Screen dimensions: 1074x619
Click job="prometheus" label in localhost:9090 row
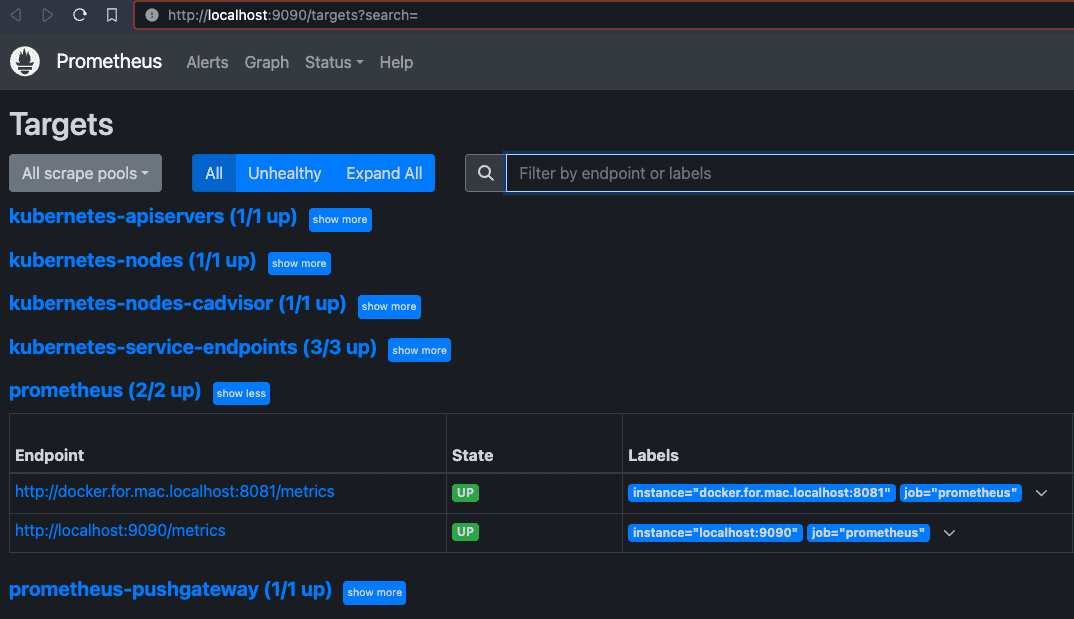[x=868, y=533]
